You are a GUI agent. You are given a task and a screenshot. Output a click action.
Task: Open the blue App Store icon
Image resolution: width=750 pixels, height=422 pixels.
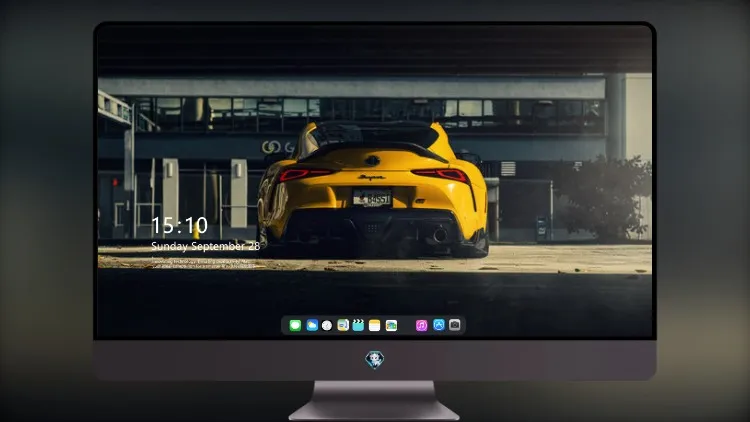tap(439, 325)
